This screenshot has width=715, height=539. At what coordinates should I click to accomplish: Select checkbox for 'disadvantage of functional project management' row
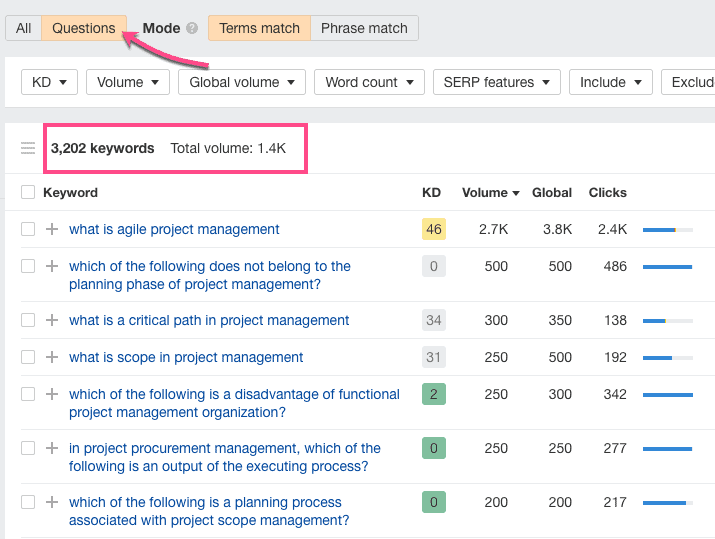pyautogui.click(x=28, y=394)
